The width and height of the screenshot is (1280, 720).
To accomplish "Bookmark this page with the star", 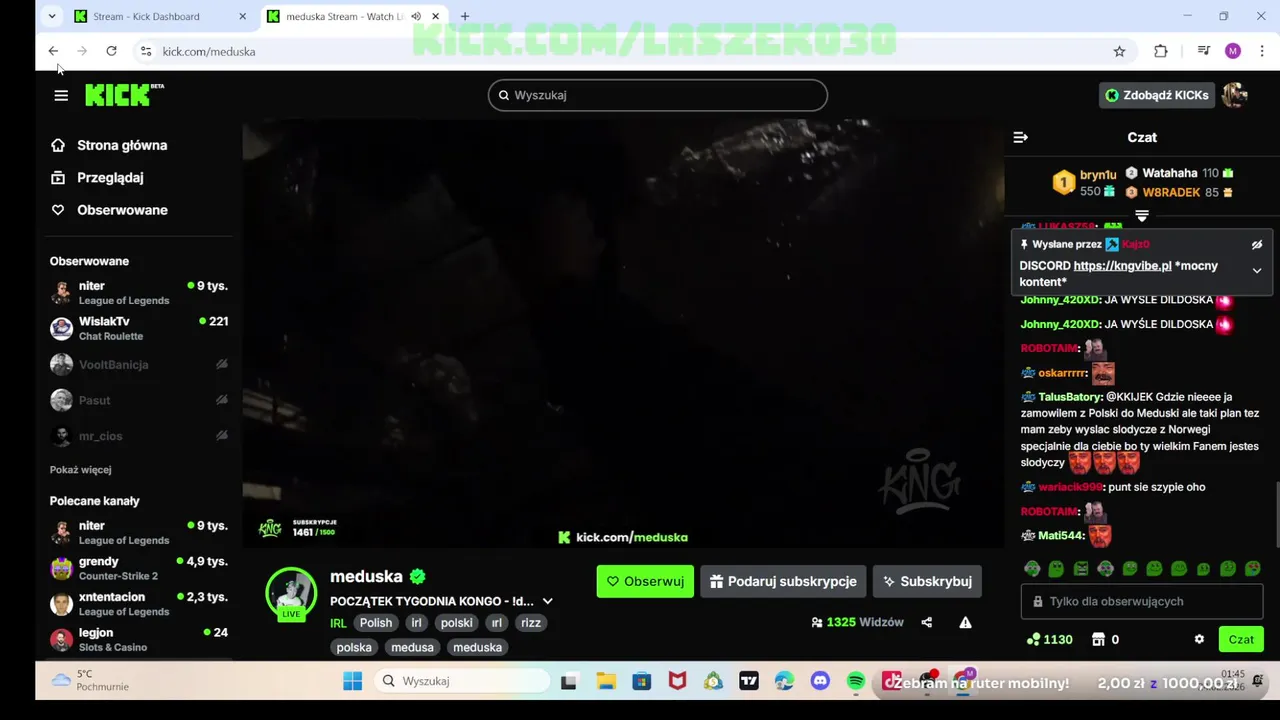I will (x=1119, y=51).
